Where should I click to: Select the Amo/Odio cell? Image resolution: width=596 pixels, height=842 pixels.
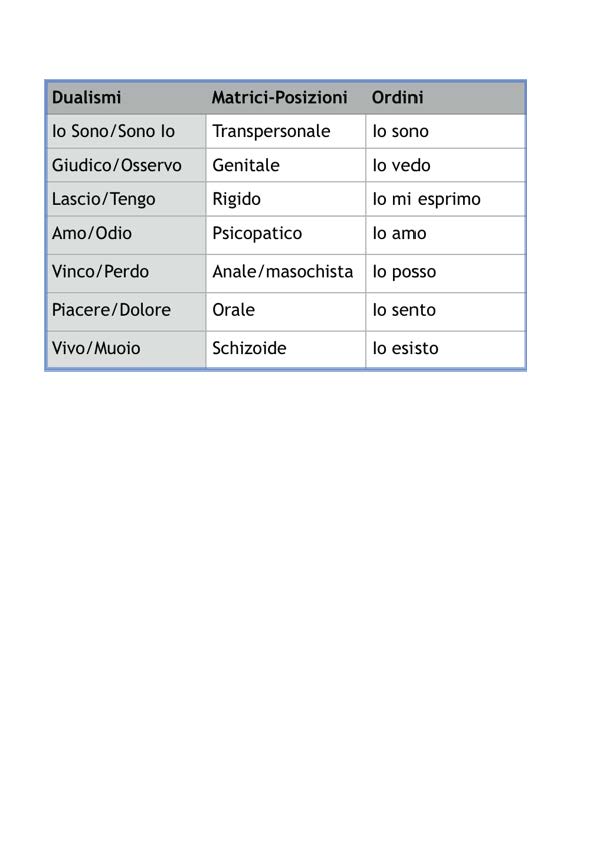(126, 235)
